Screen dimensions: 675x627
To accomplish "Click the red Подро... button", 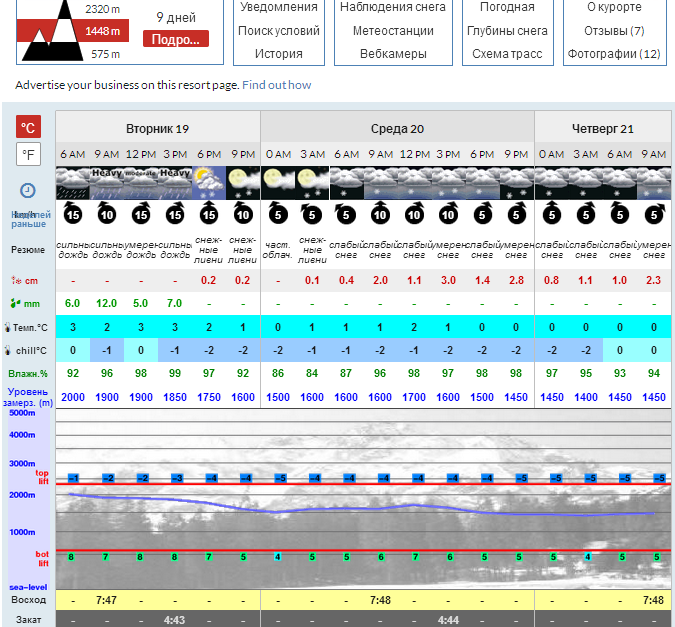I will point(176,39).
